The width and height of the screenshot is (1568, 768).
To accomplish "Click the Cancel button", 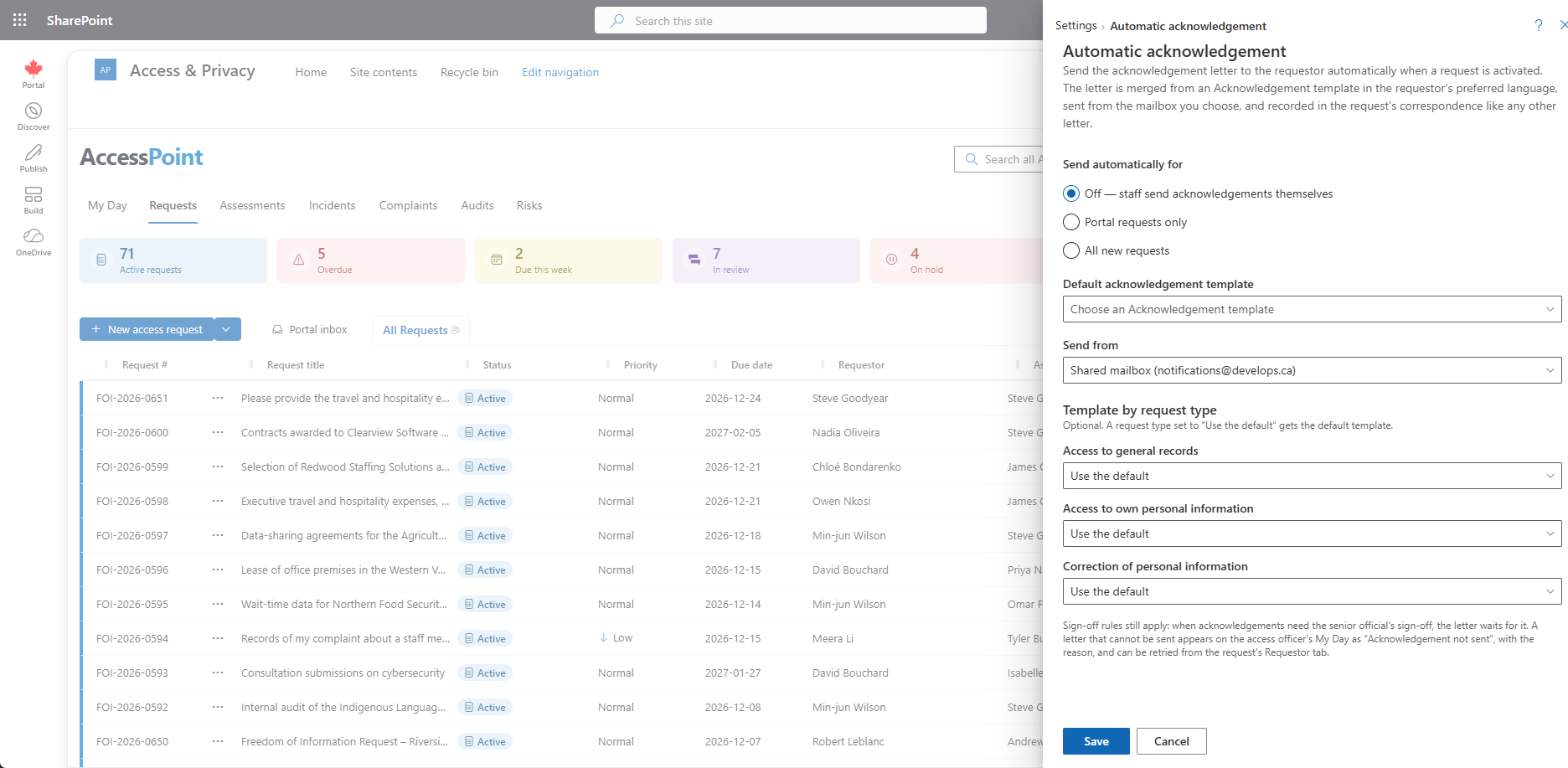I will [1171, 741].
